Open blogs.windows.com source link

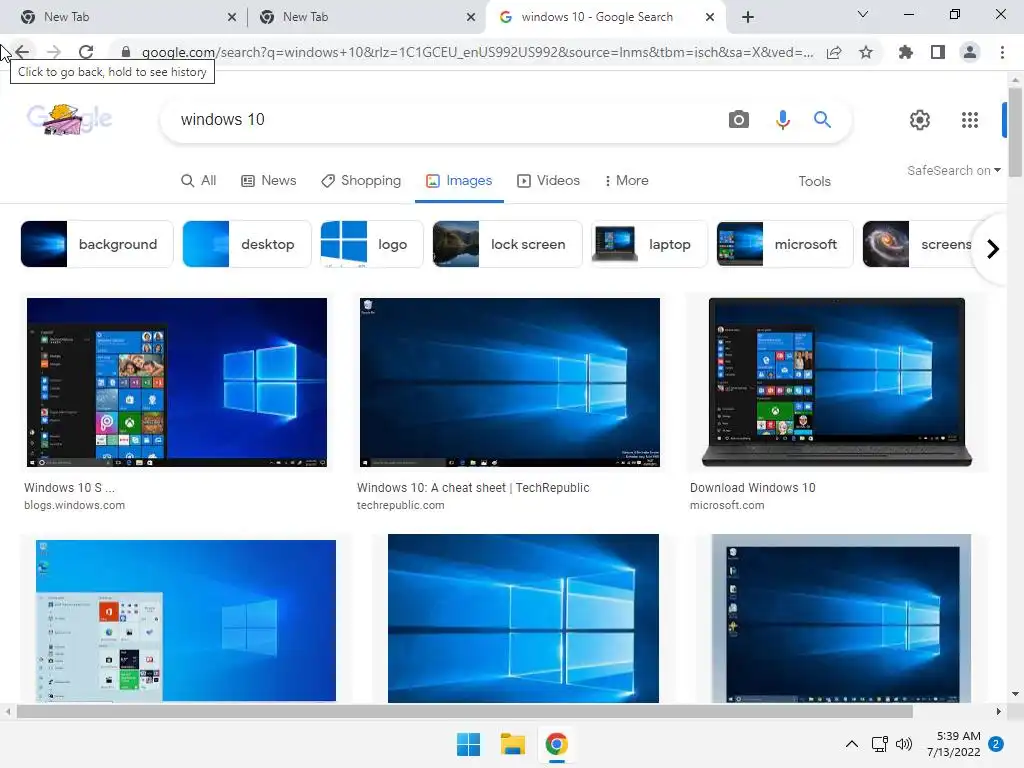click(x=74, y=505)
